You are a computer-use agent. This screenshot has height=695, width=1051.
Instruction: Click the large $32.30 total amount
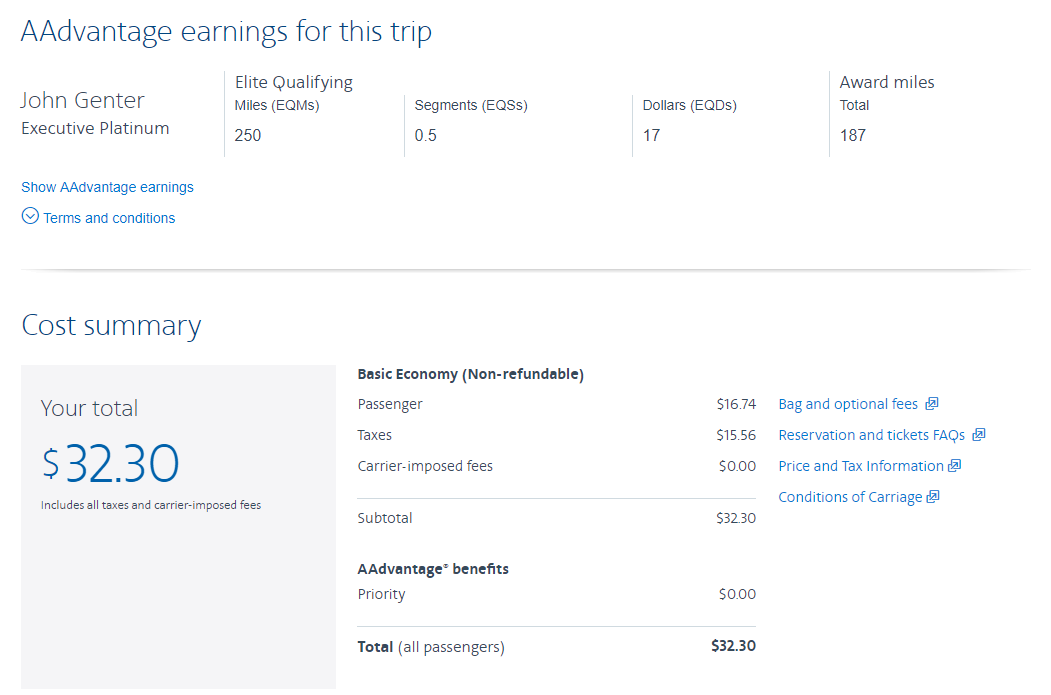(x=110, y=462)
